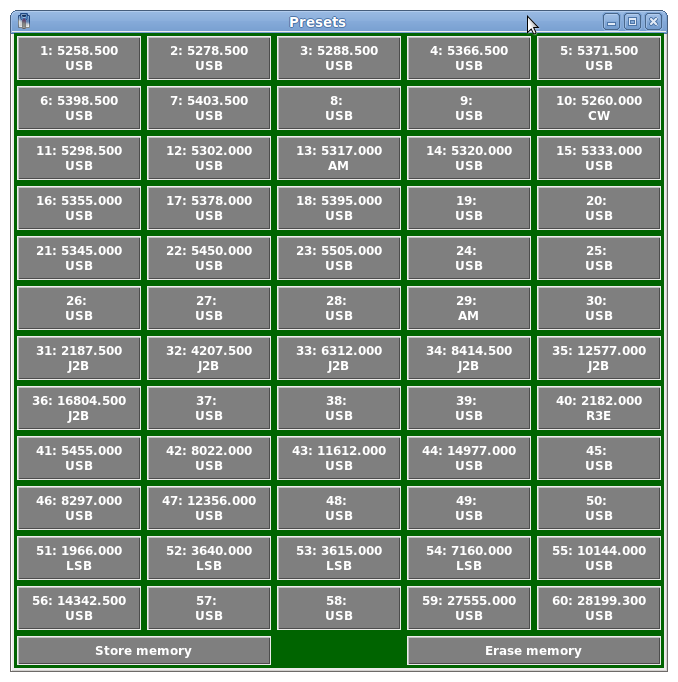Choose preset 10 at 5260.000 CW
Image resolution: width=678 pixels, height=682 pixels.
(598, 108)
